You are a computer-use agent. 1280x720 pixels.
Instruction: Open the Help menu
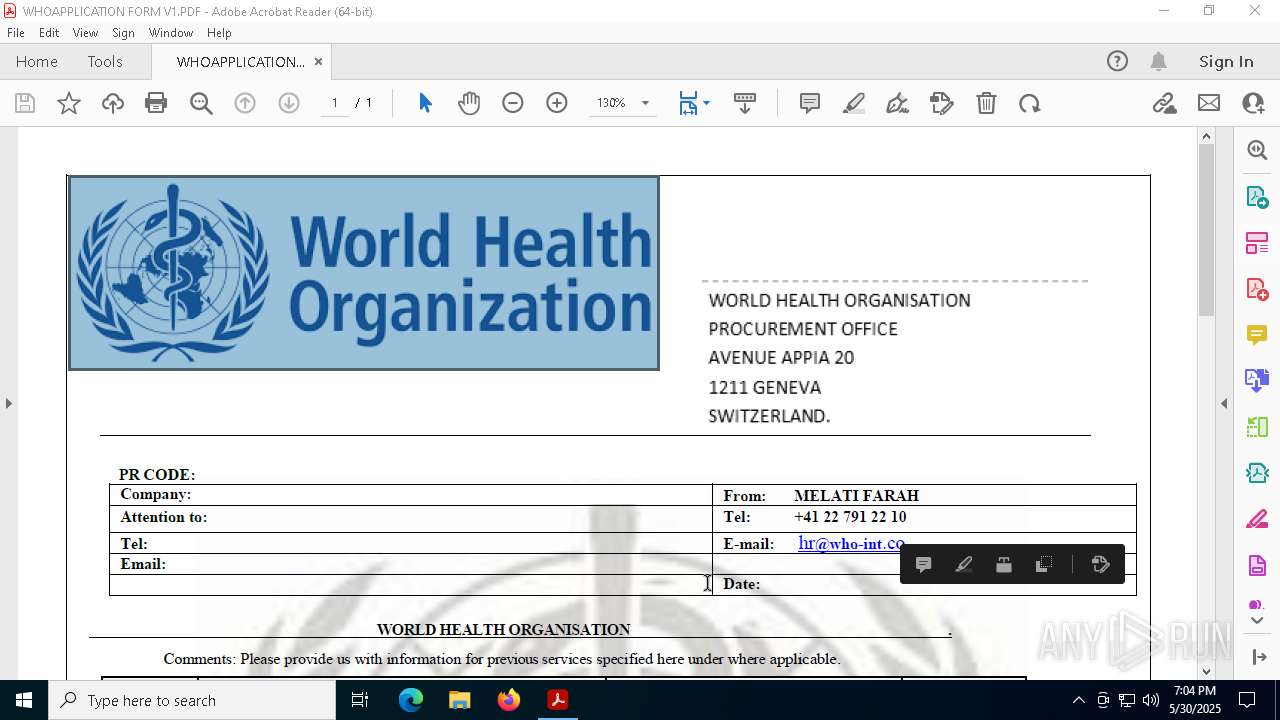219,33
